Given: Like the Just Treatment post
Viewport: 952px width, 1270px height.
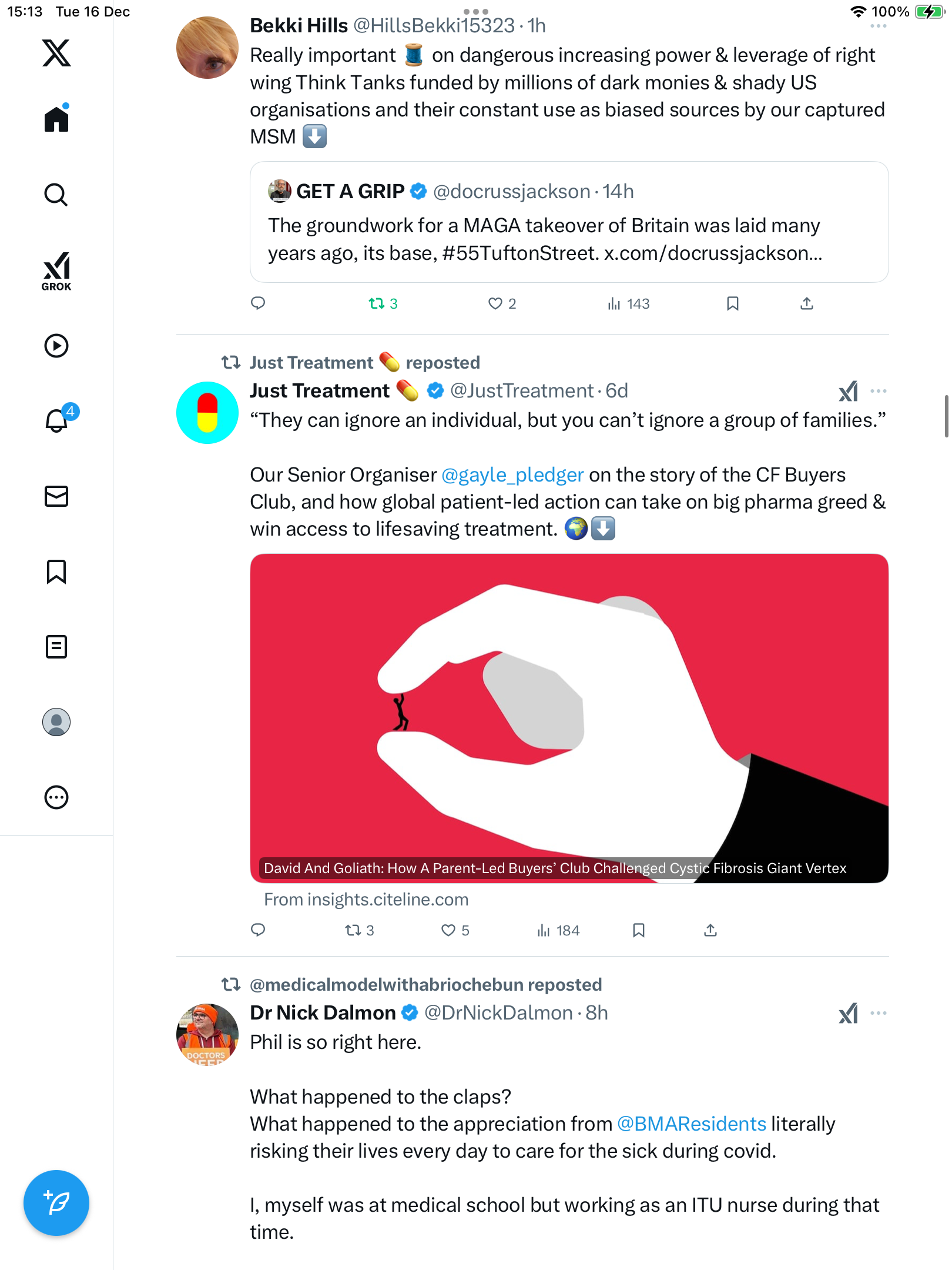Looking at the screenshot, I should tap(448, 930).
